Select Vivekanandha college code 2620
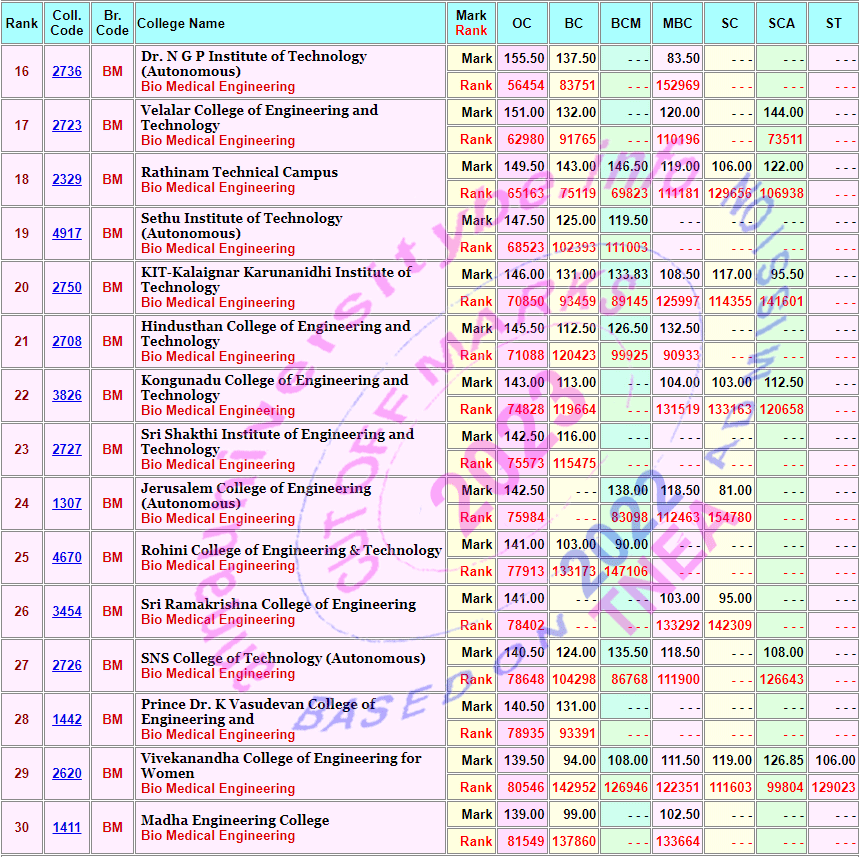 tap(67, 774)
